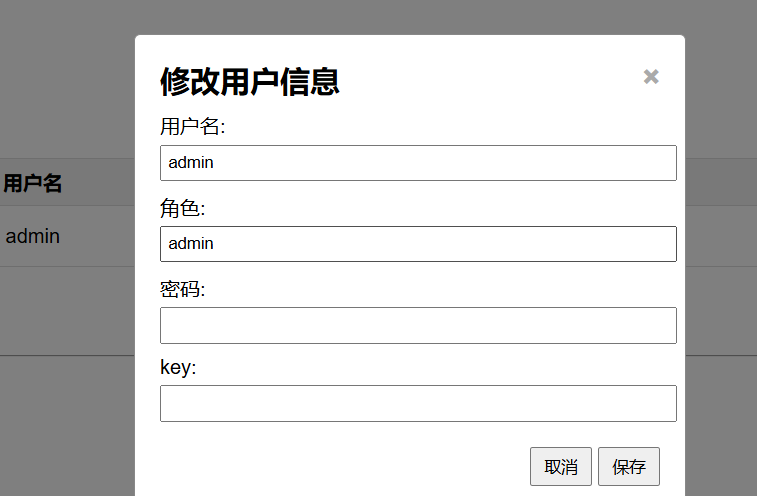Click the 用户名 input field containing admin

(418, 163)
